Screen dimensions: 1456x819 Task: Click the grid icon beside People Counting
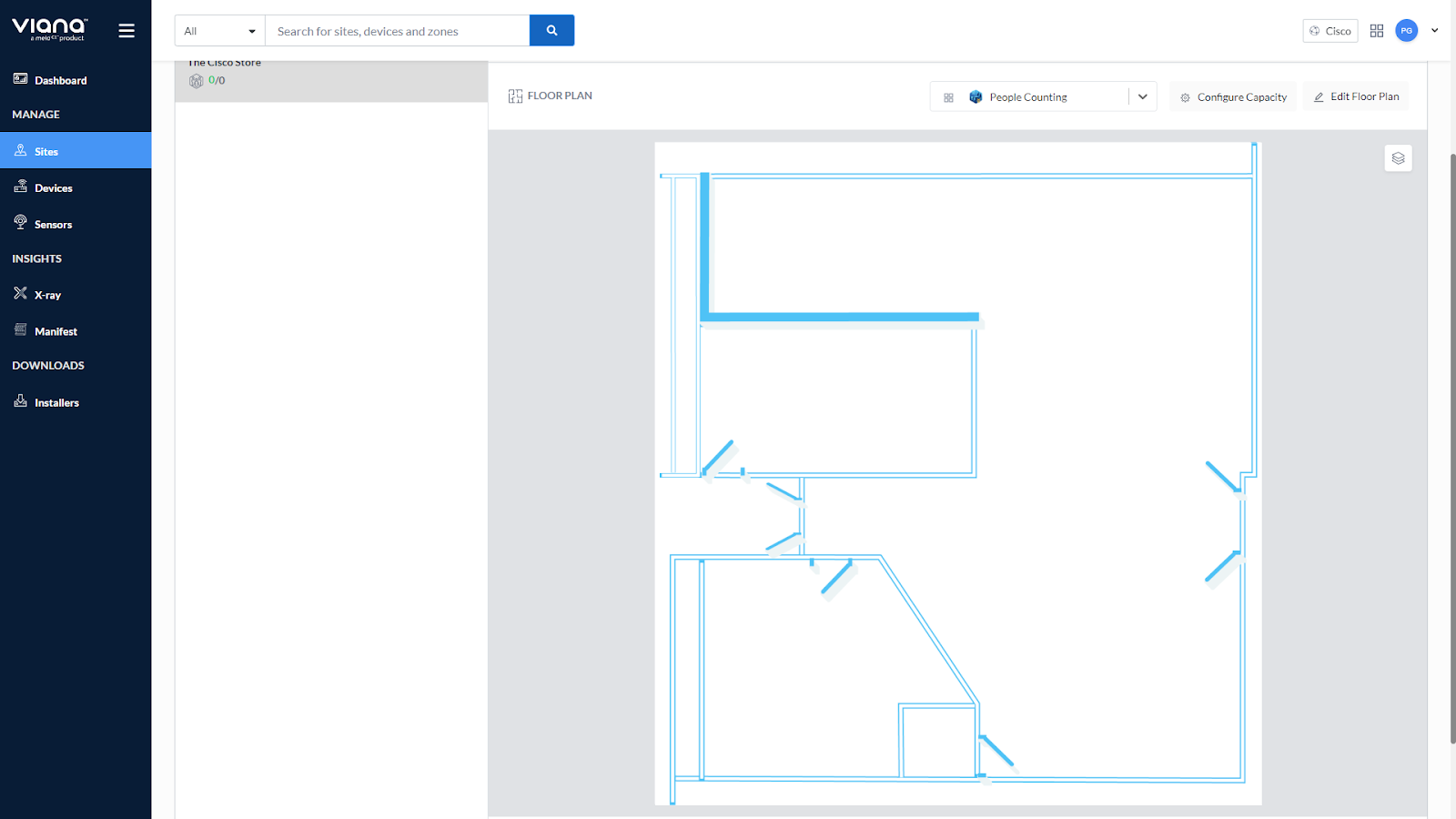point(948,97)
